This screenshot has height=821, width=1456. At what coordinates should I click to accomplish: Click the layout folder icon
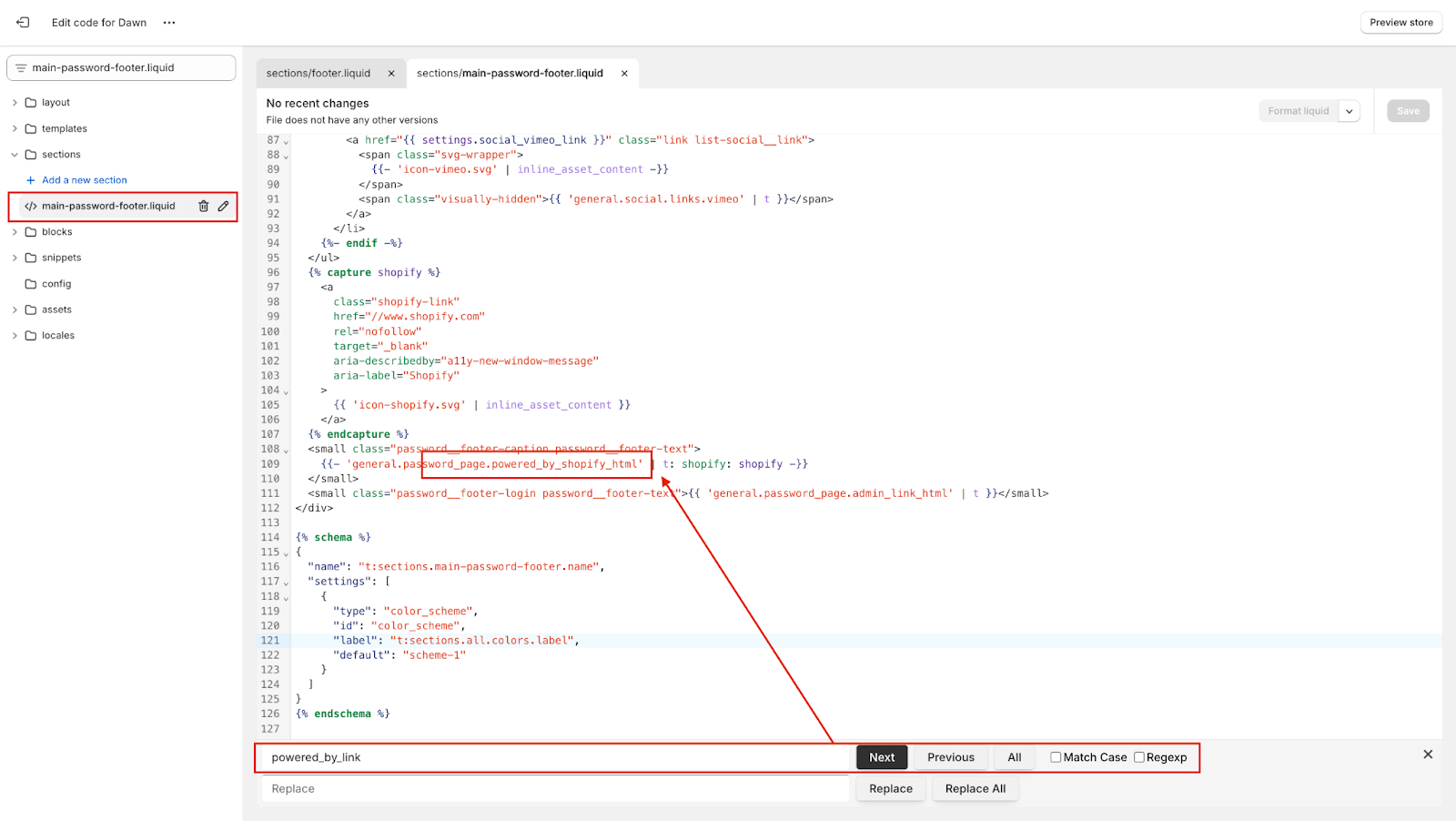(31, 103)
